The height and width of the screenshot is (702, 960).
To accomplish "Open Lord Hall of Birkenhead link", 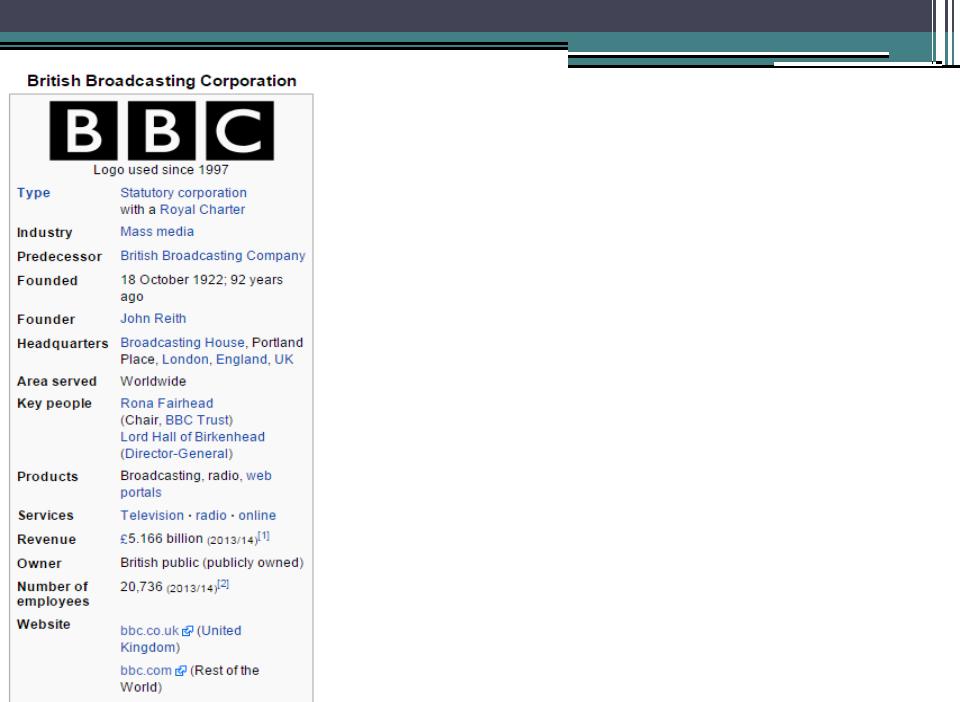I will 192,437.
